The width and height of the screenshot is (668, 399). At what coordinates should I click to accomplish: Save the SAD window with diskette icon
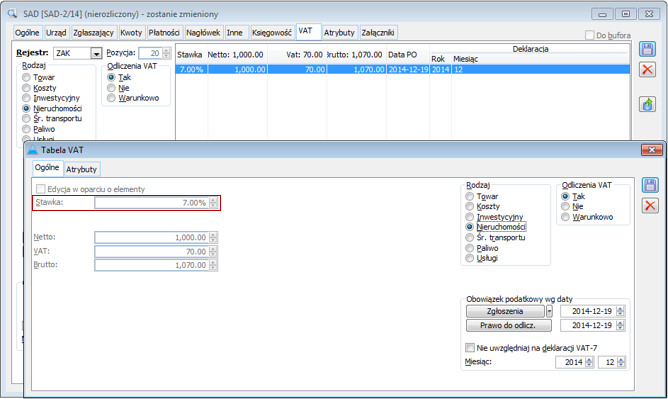point(647,49)
